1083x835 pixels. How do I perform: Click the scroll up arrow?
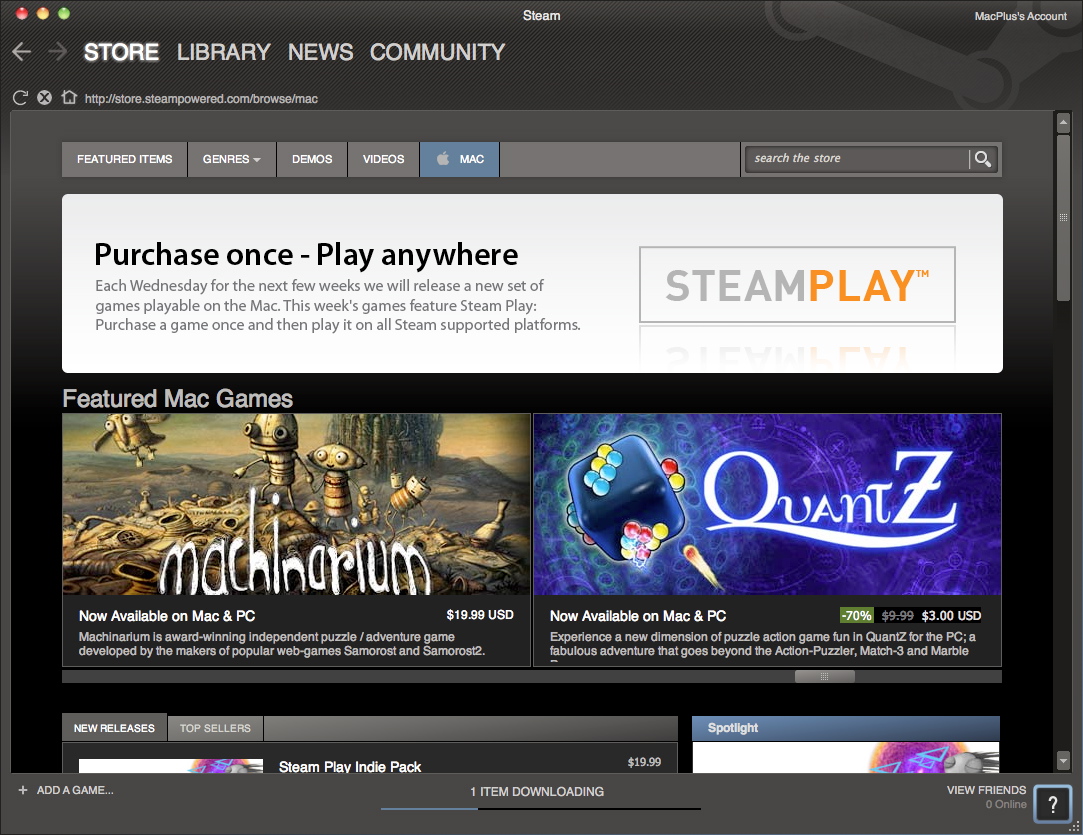1063,122
